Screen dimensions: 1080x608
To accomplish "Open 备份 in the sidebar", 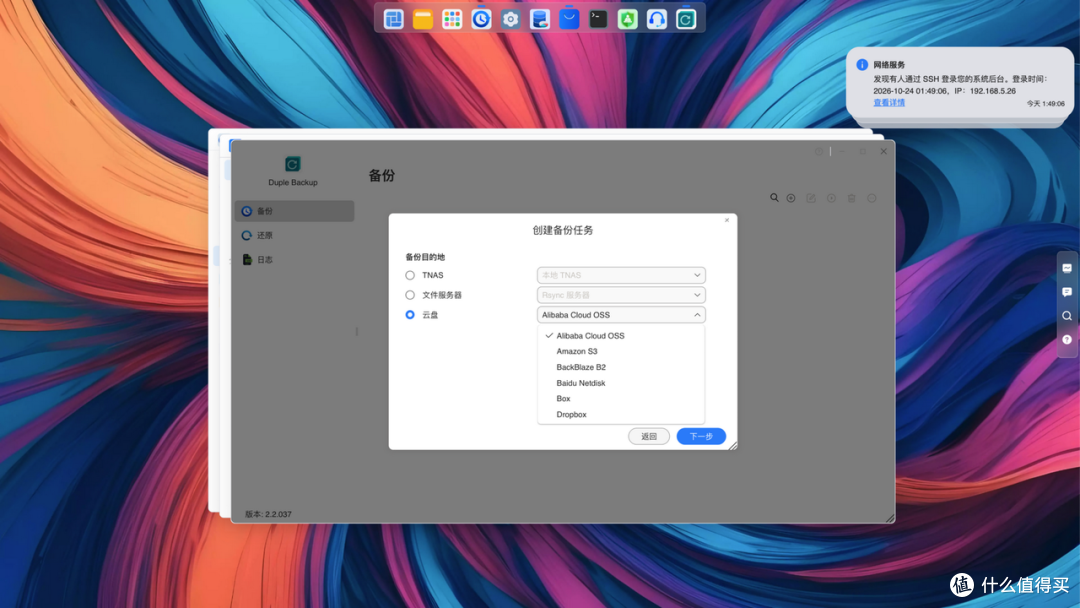I will pos(295,211).
